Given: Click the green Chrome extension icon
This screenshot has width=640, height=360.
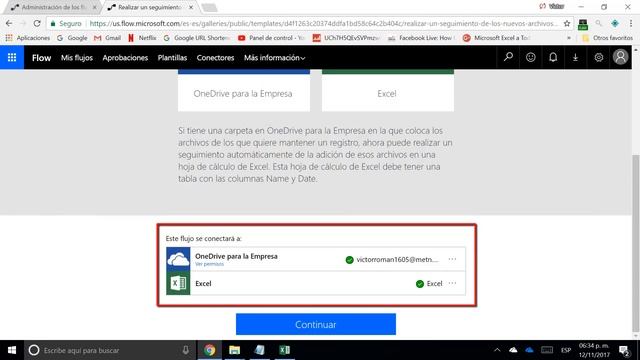Looking at the screenshot, I should point(582,24).
